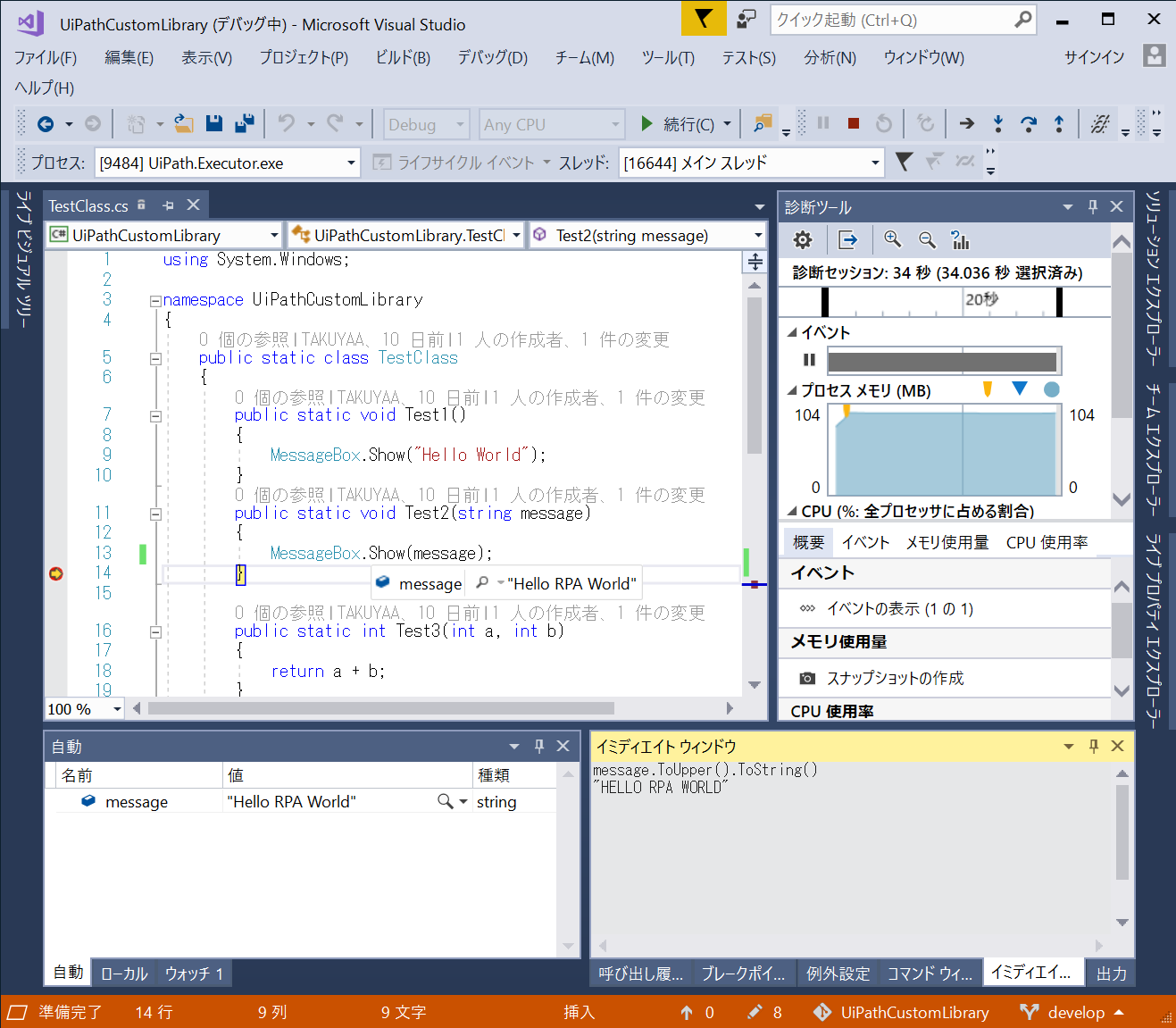The width and height of the screenshot is (1176, 1028).
Task: Collapse the namespace UiPathCustomLibrary code block
Action: (155, 301)
